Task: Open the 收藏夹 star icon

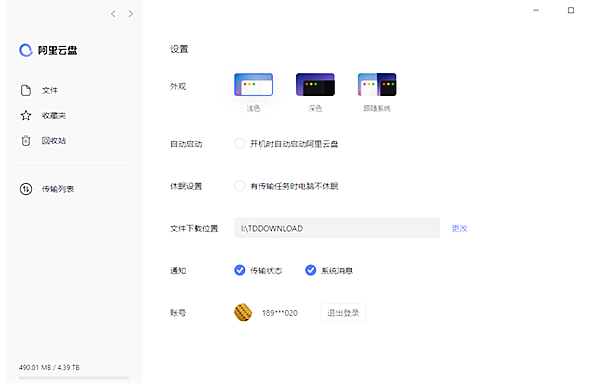Action: click(26, 116)
